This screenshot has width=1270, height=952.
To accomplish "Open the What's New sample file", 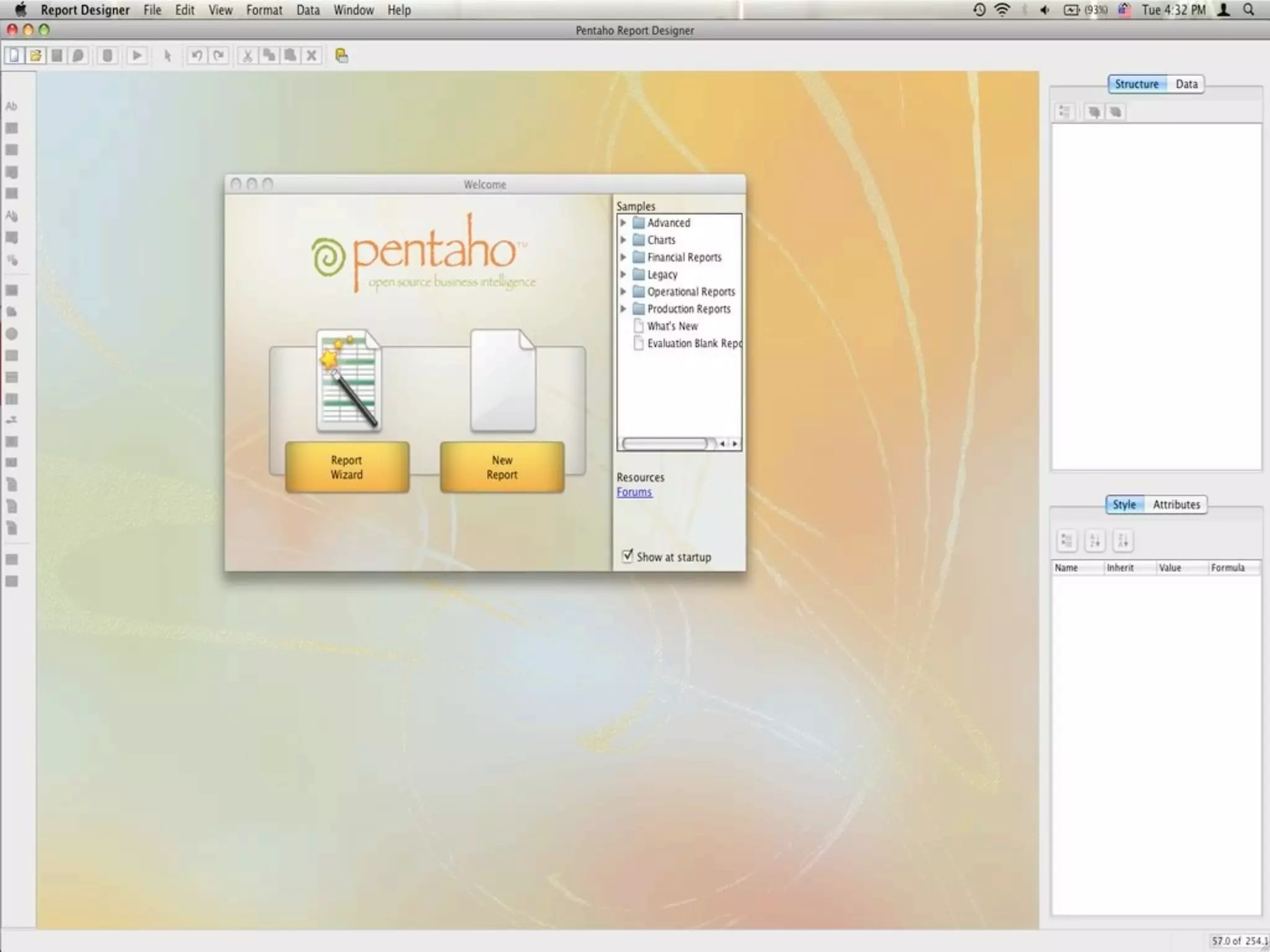I will click(672, 326).
